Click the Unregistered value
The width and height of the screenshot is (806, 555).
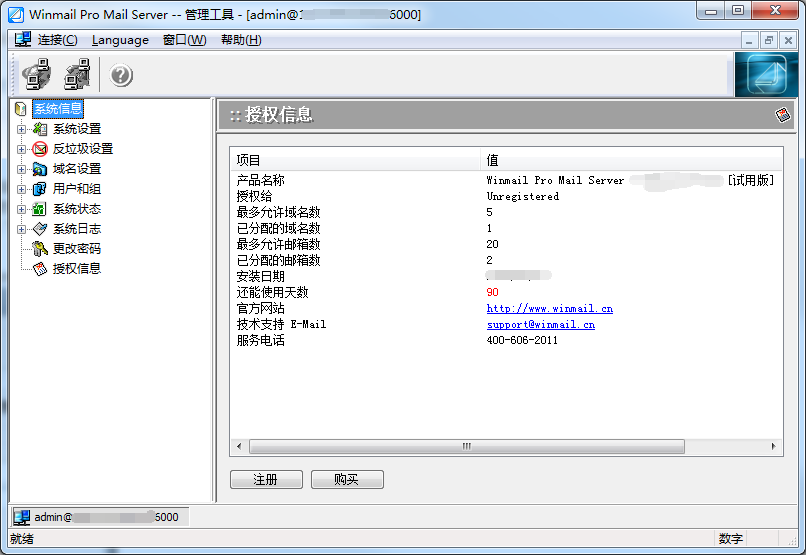pos(523,196)
